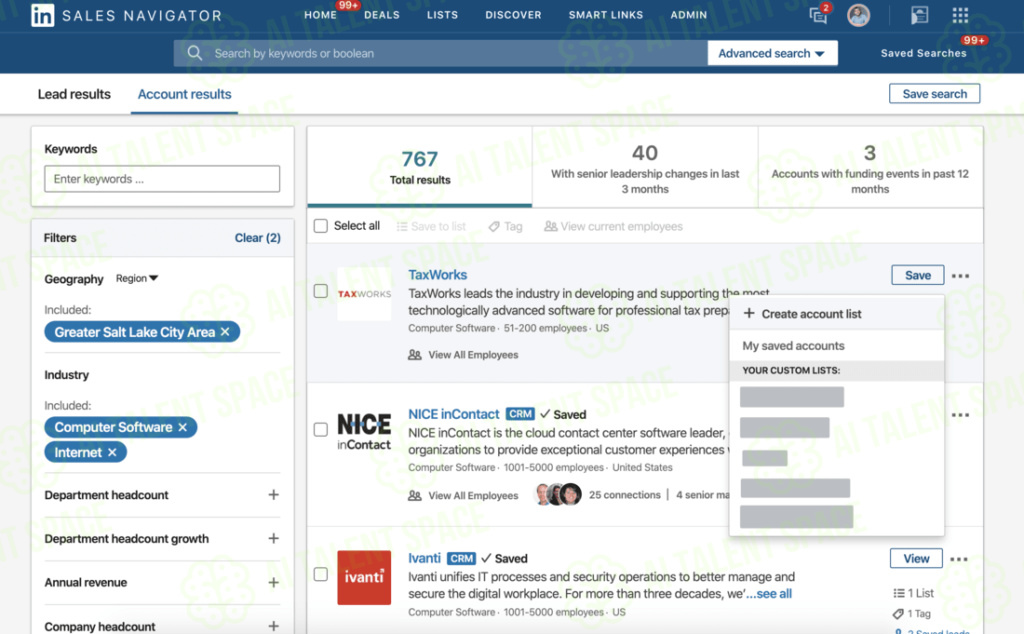The image size is (1024, 634).
Task: Click the NICE inContact logo
Action: point(364,432)
